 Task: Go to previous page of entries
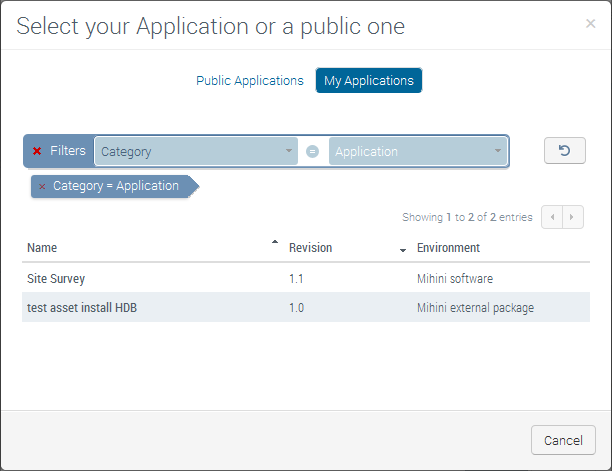552,217
